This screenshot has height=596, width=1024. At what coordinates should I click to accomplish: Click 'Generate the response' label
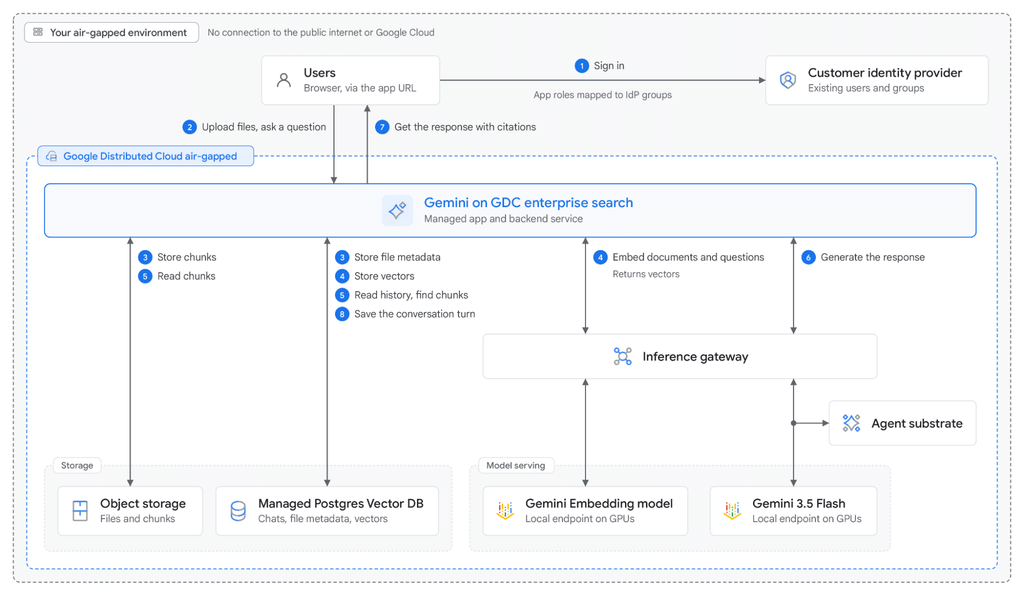coord(872,257)
